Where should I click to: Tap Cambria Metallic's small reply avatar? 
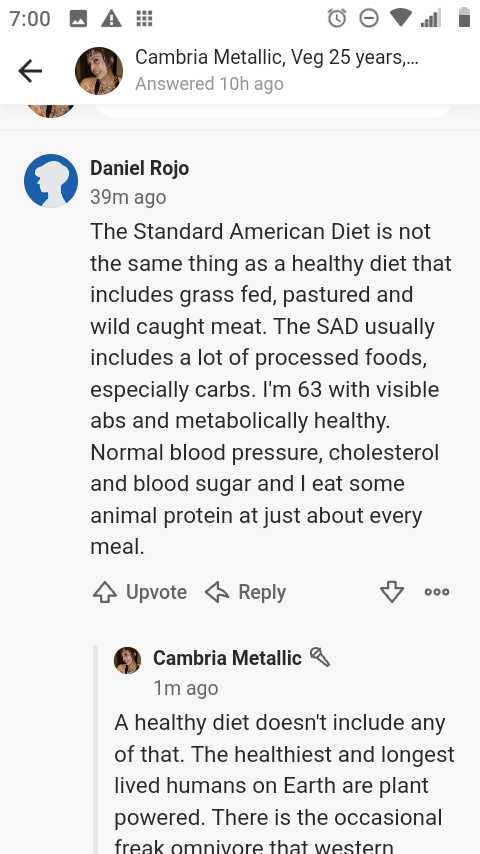coord(127,661)
